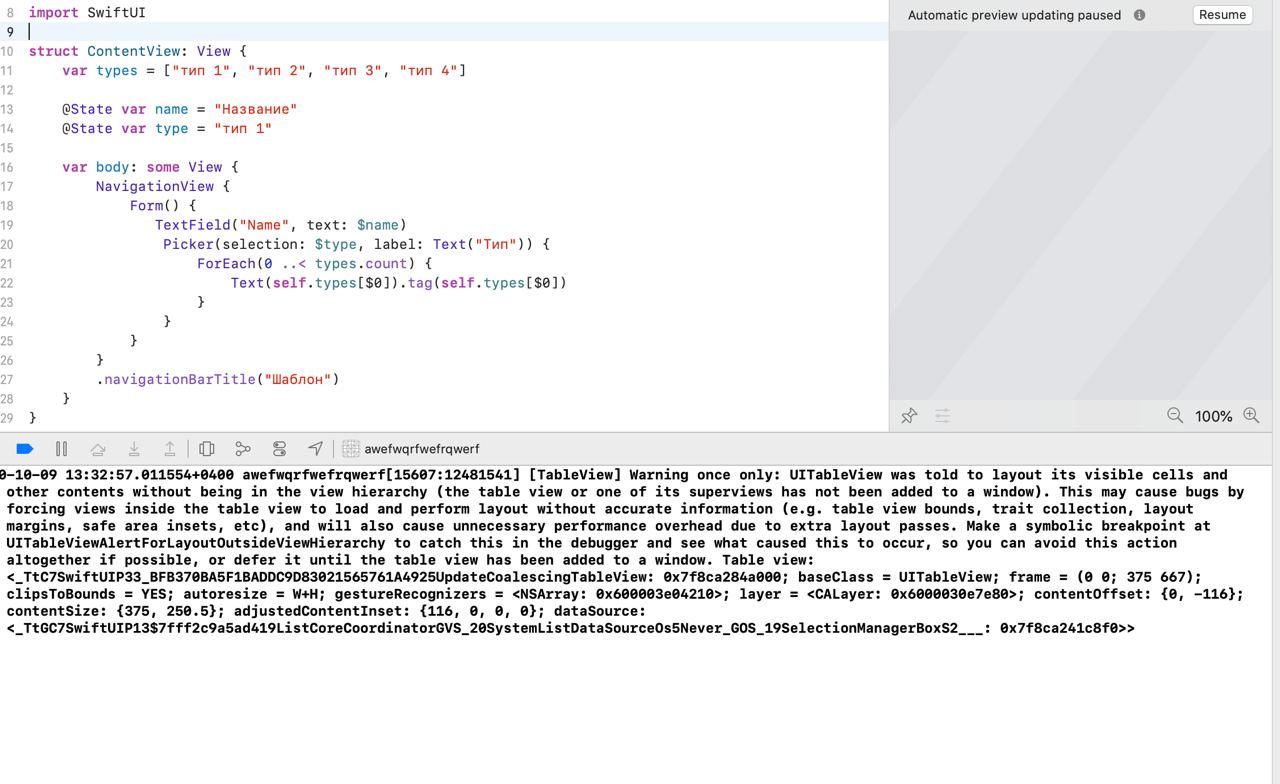
Task: Pin the preview canvas
Action: click(x=909, y=416)
